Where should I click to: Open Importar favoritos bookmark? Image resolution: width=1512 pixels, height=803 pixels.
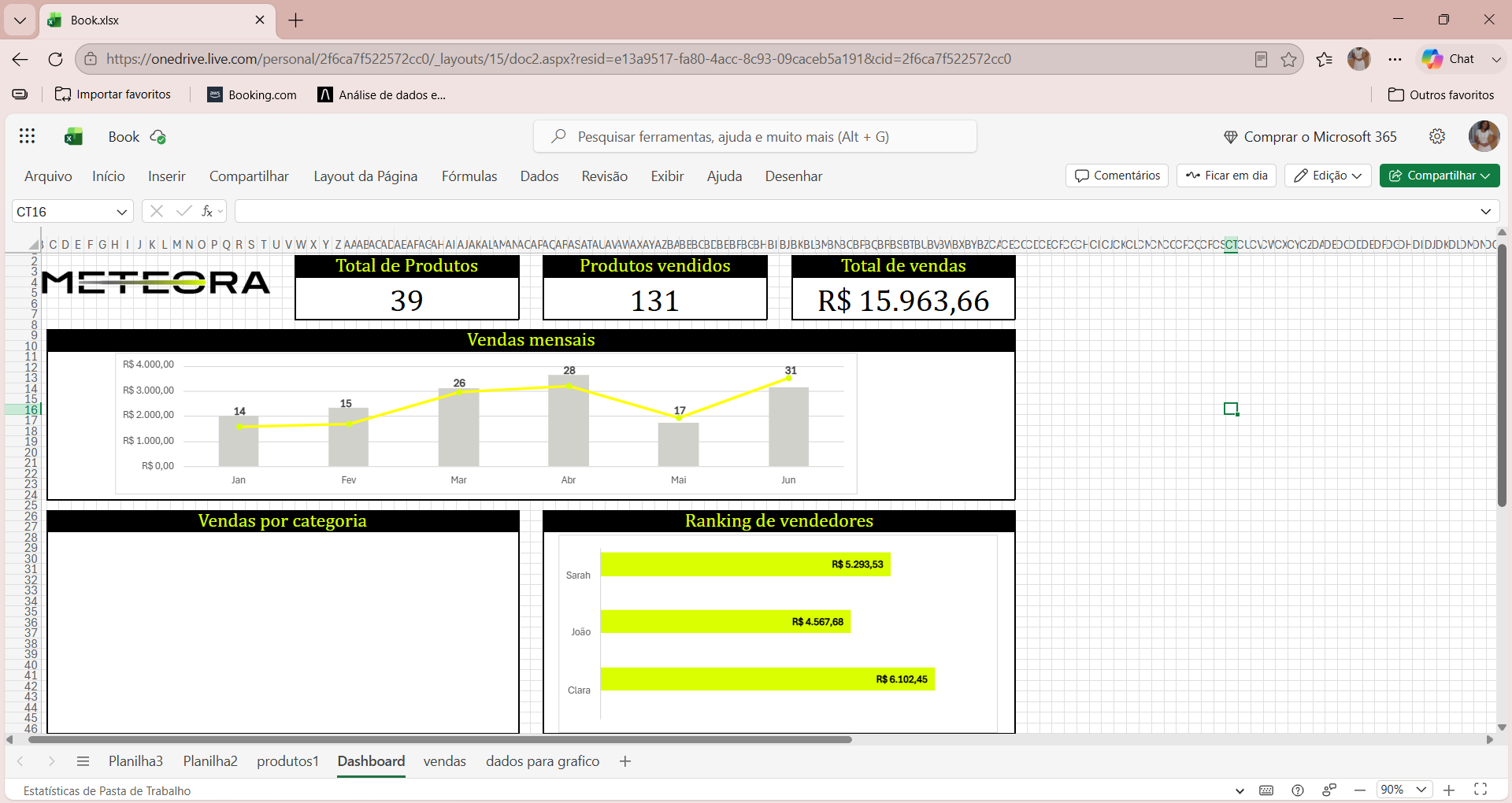coord(113,94)
